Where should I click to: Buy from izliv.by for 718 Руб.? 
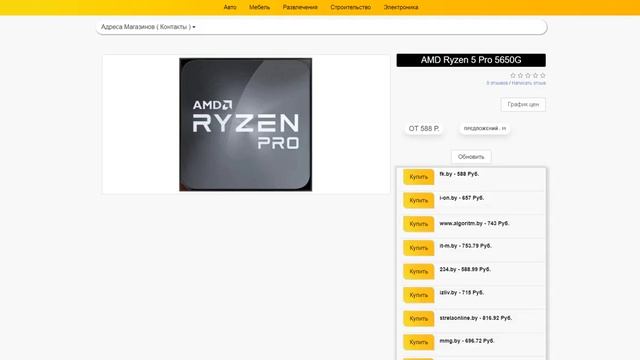(x=419, y=295)
